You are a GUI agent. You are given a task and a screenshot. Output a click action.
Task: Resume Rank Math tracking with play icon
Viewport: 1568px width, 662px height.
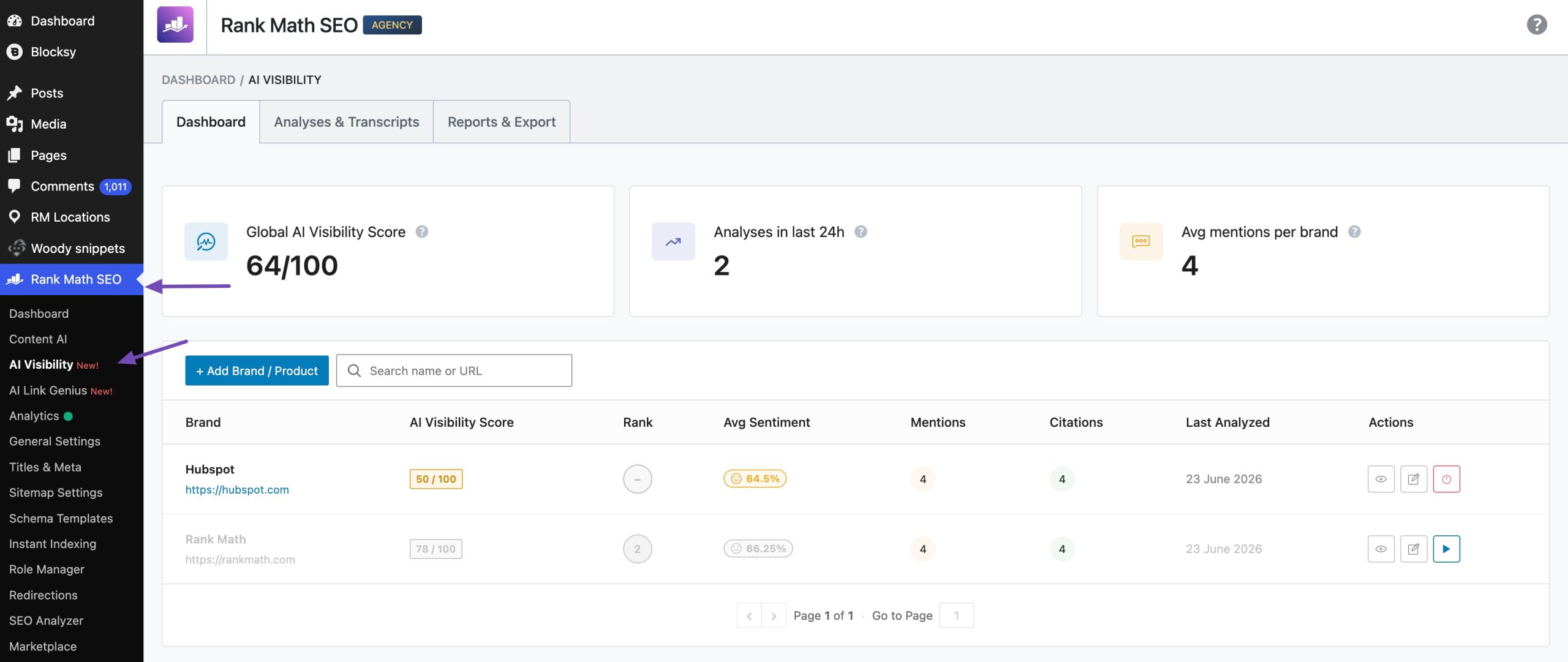pyautogui.click(x=1446, y=549)
